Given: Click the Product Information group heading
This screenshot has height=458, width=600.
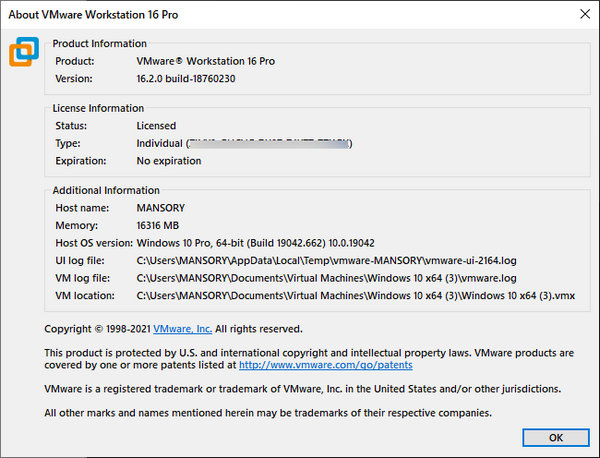Looking at the screenshot, I should point(99,44).
